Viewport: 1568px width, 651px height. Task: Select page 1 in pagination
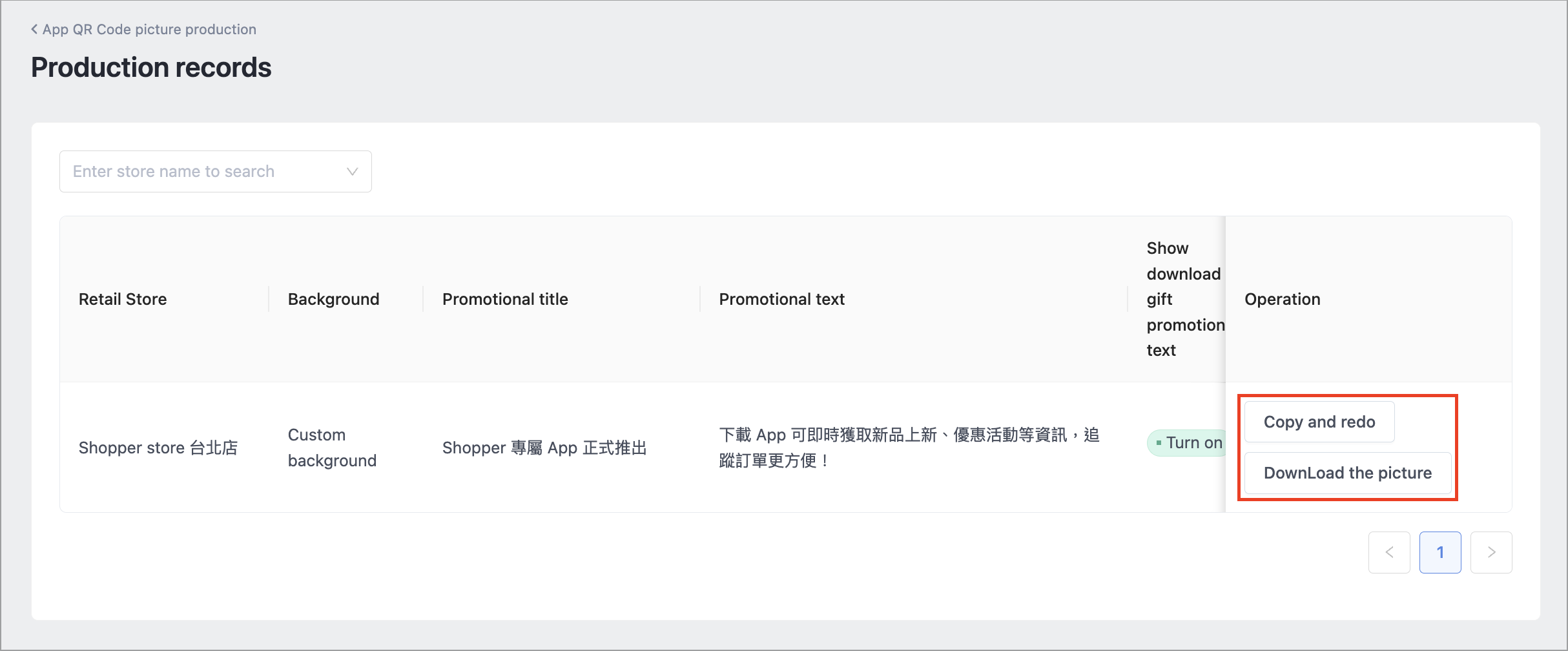point(1440,552)
